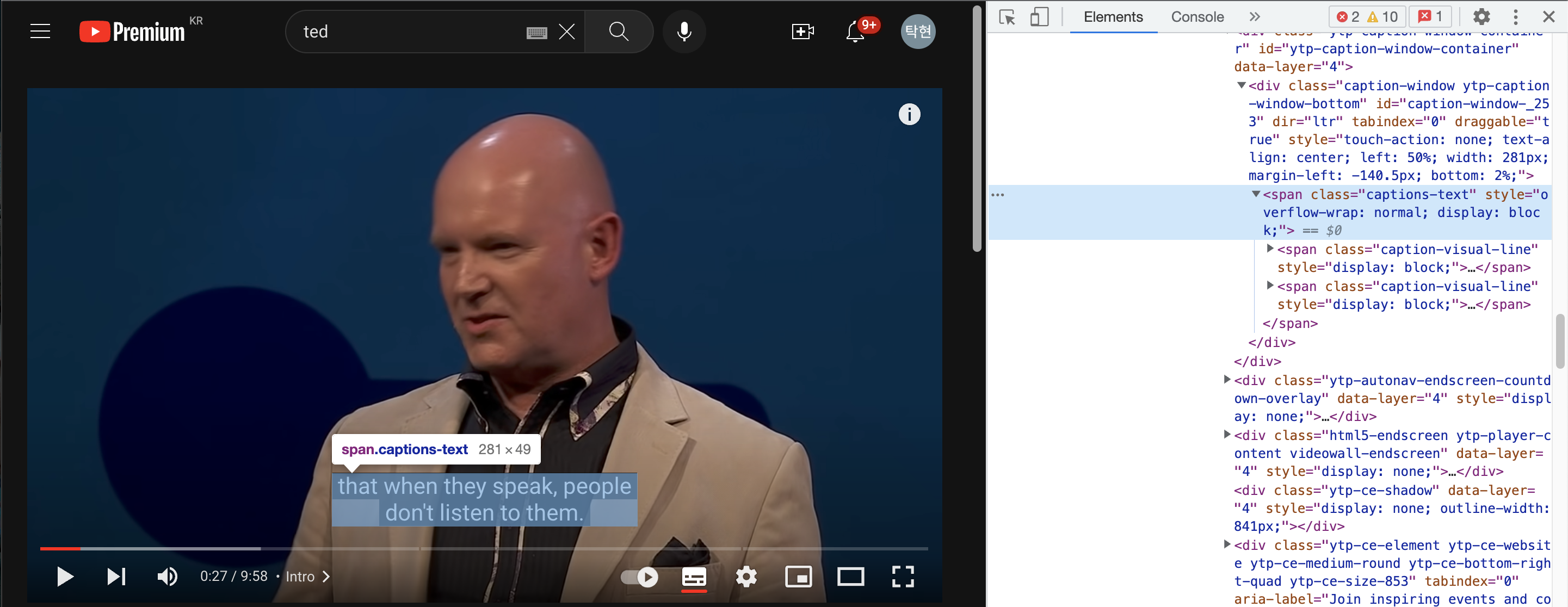Viewport: 1568px width, 607px height.
Task: Open the Create video camera icon
Action: tap(802, 31)
